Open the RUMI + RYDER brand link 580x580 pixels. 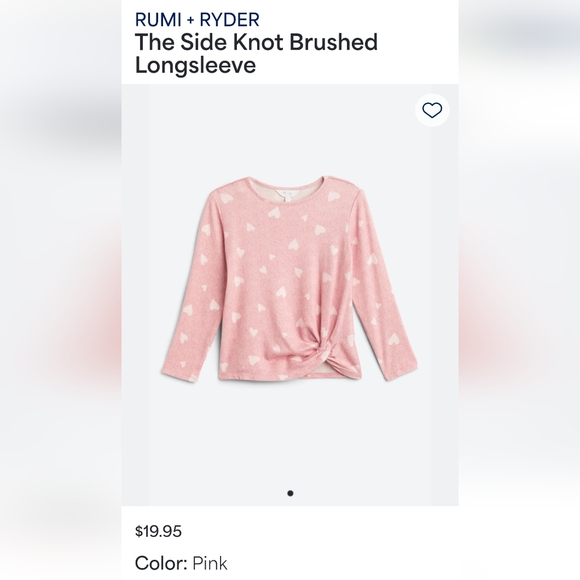[x=197, y=20]
